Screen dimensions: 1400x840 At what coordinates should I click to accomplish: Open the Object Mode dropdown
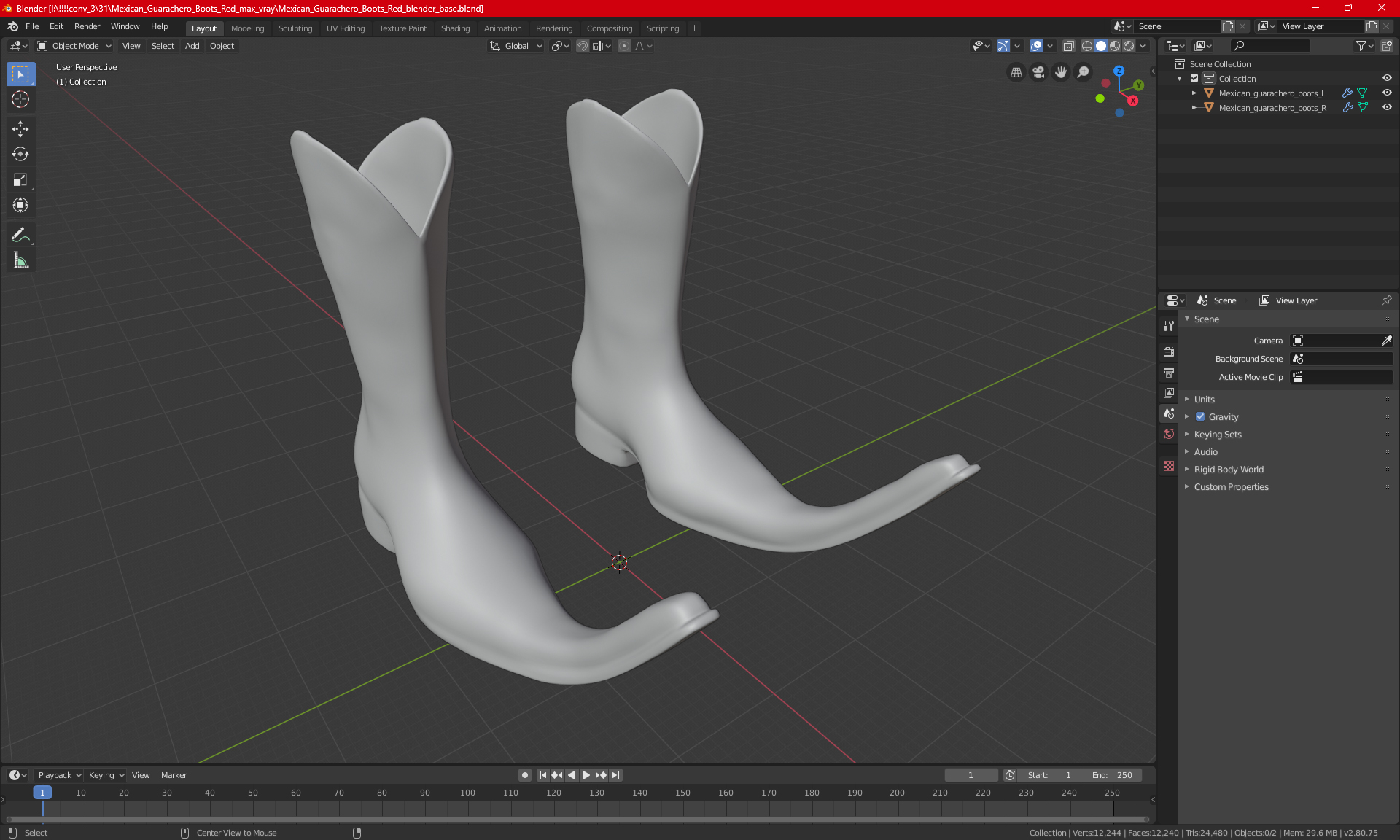coord(74,46)
